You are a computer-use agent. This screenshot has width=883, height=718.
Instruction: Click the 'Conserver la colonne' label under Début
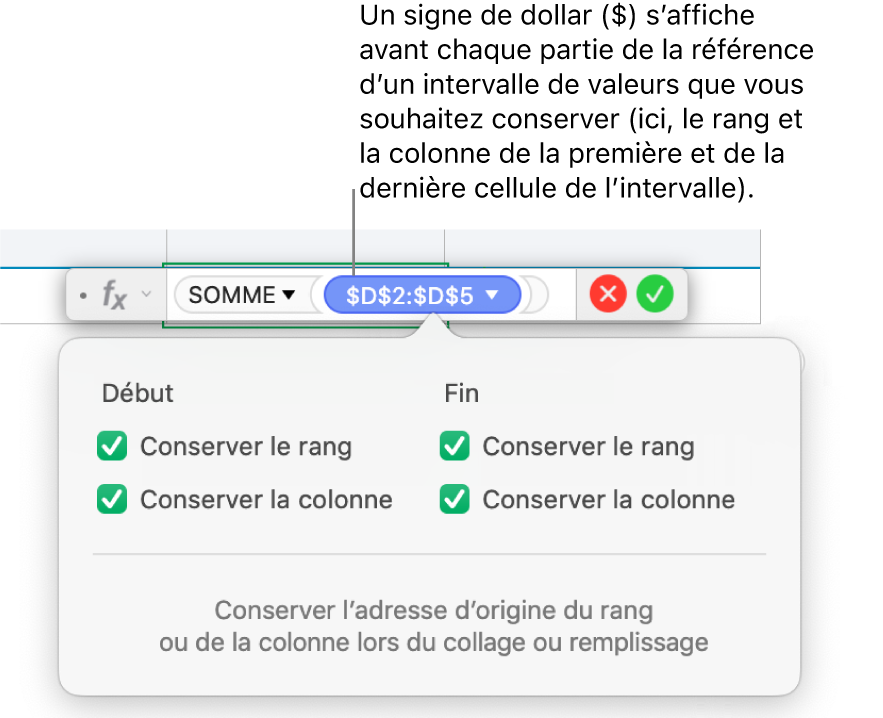click(x=266, y=499)
